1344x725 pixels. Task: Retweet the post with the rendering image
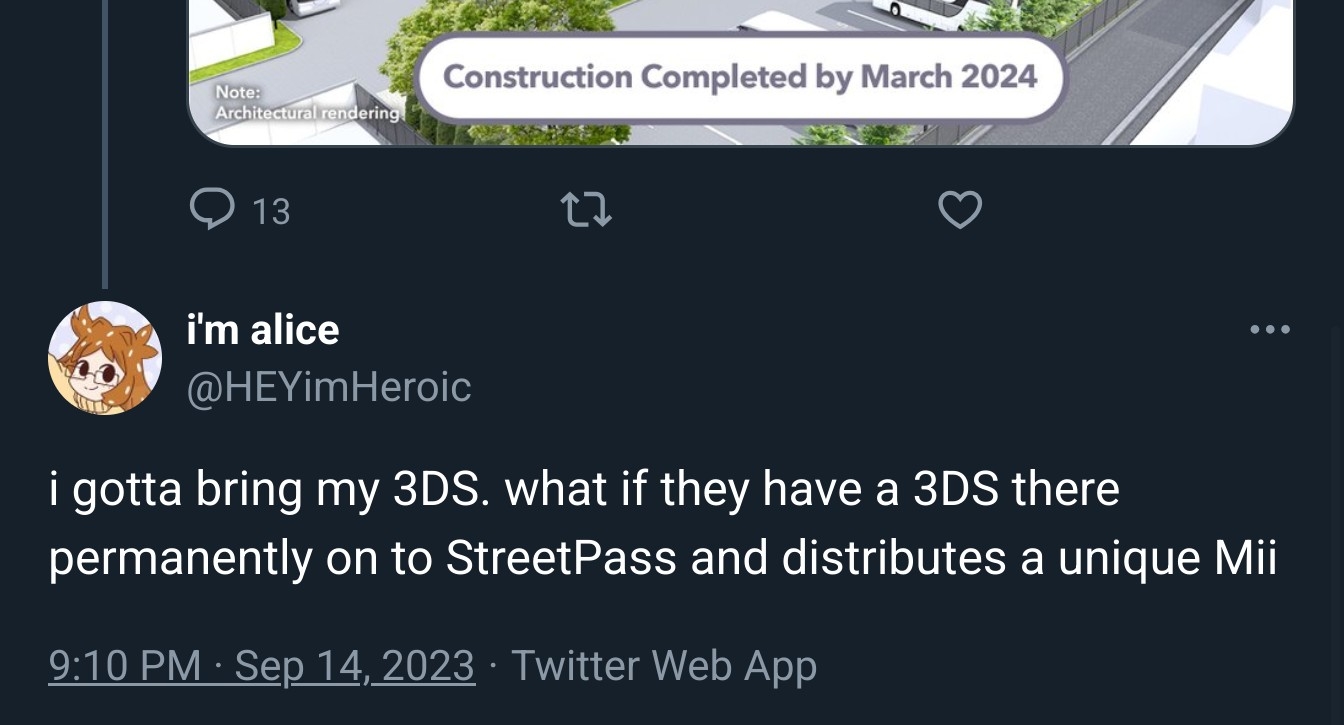586,210
